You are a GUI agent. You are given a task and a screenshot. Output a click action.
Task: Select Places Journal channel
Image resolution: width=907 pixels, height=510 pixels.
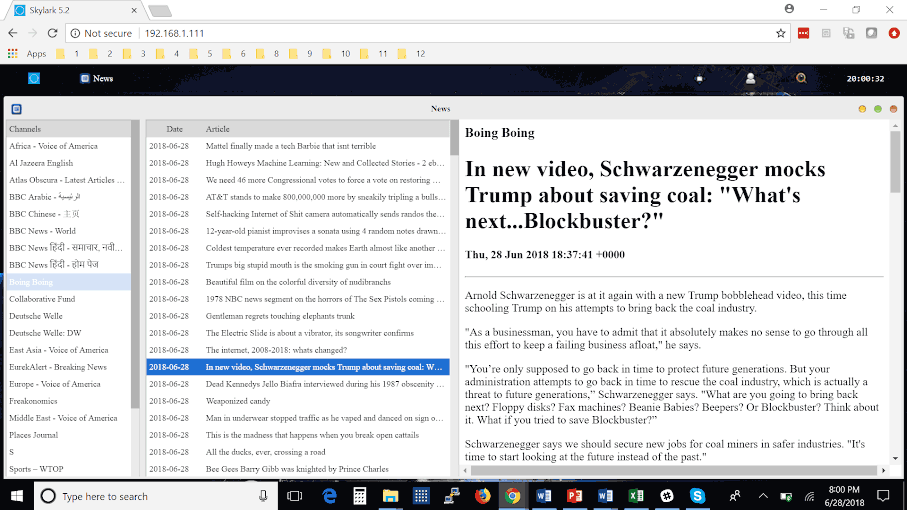(x=68, y=435)
